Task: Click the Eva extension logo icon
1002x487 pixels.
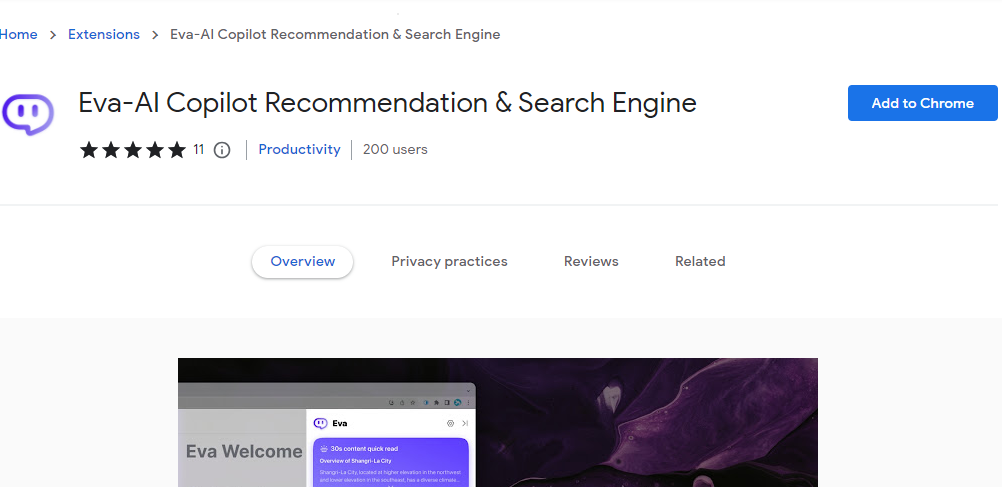Action: [x=26, y=115]
